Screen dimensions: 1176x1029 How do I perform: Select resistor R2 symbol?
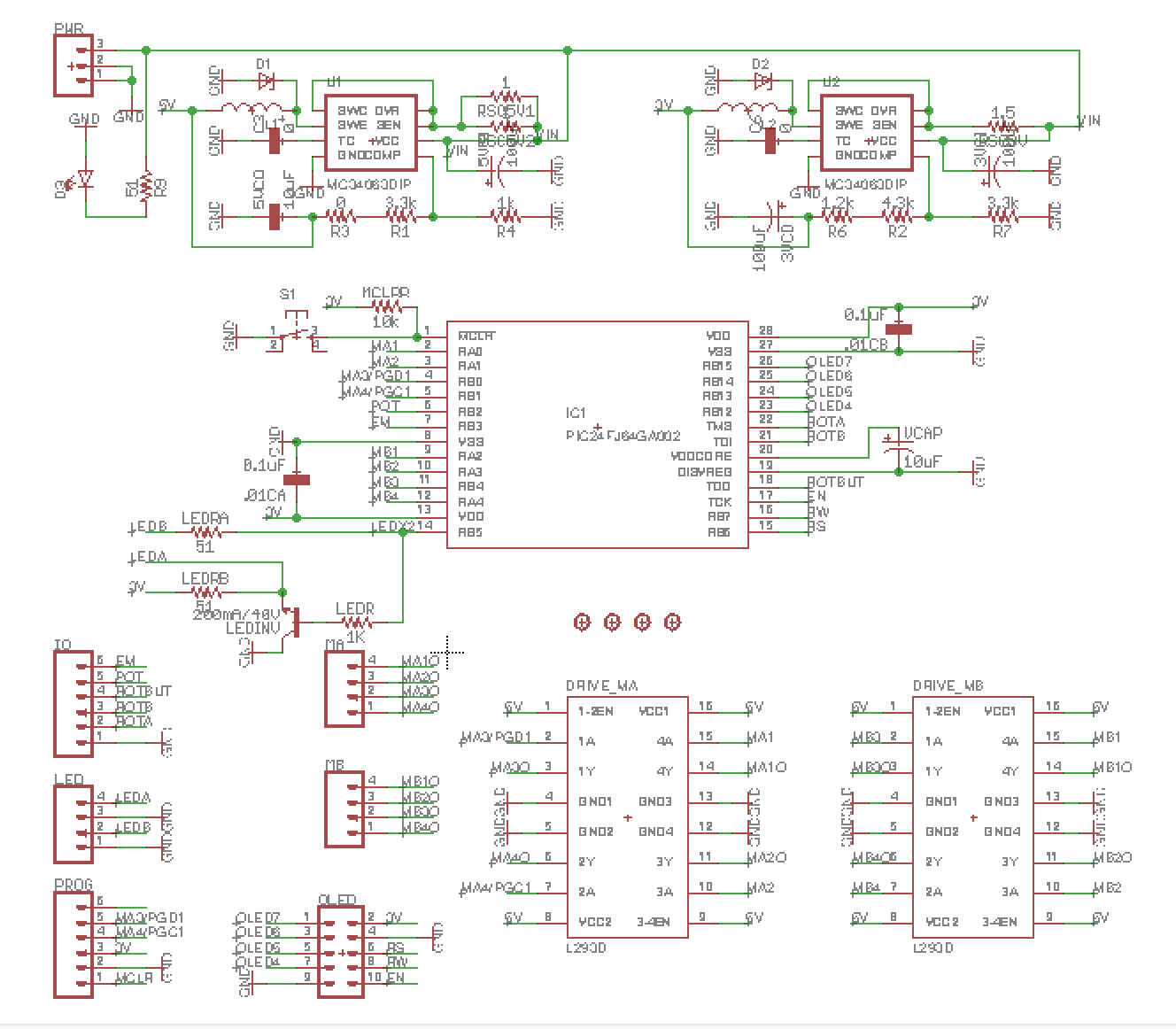[897, 216]
